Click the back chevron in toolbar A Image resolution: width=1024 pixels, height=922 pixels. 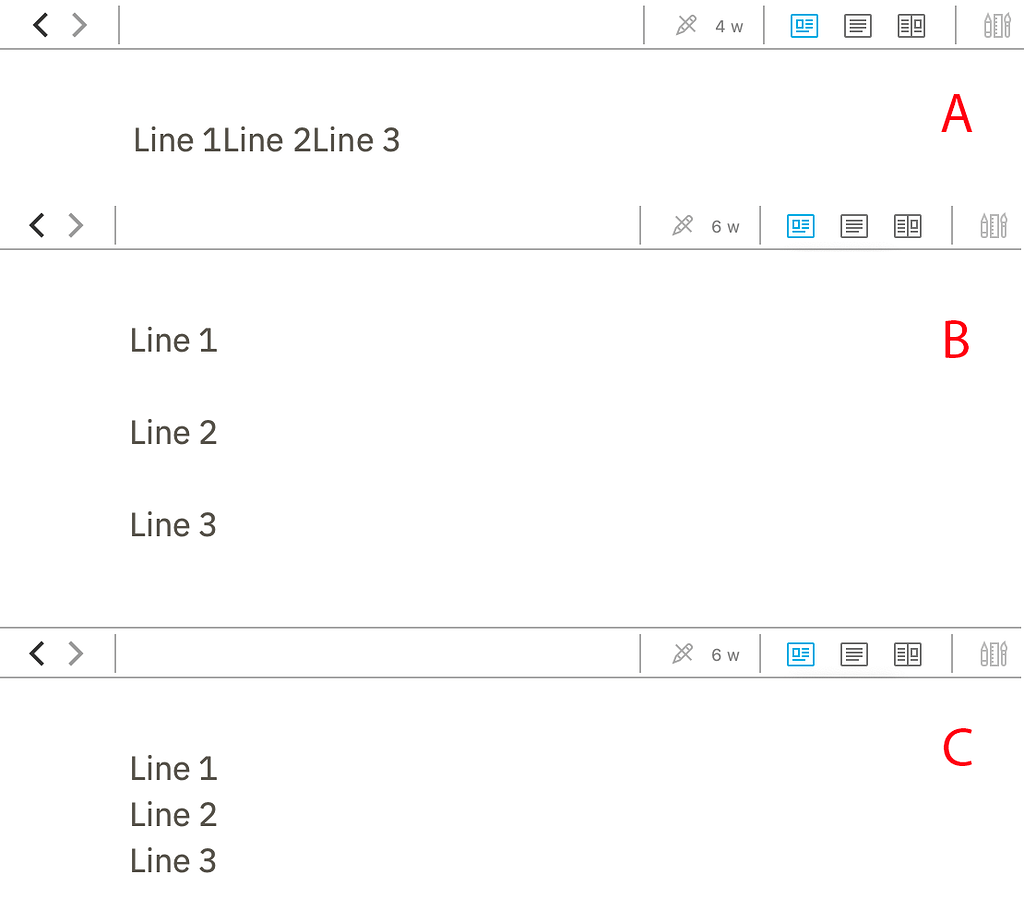click(38, 24)
